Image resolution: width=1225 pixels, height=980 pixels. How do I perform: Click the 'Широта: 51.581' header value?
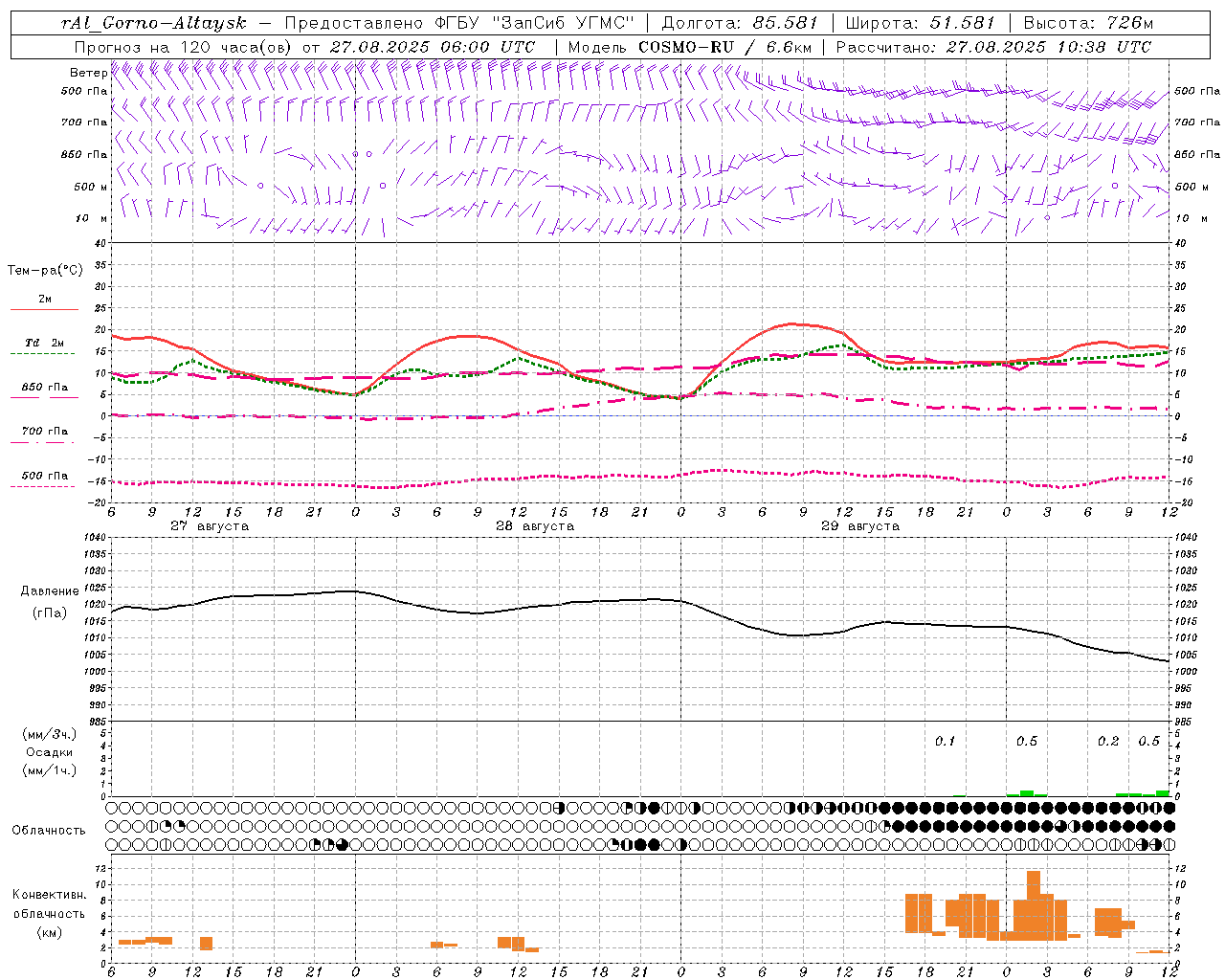pos(920,23)
